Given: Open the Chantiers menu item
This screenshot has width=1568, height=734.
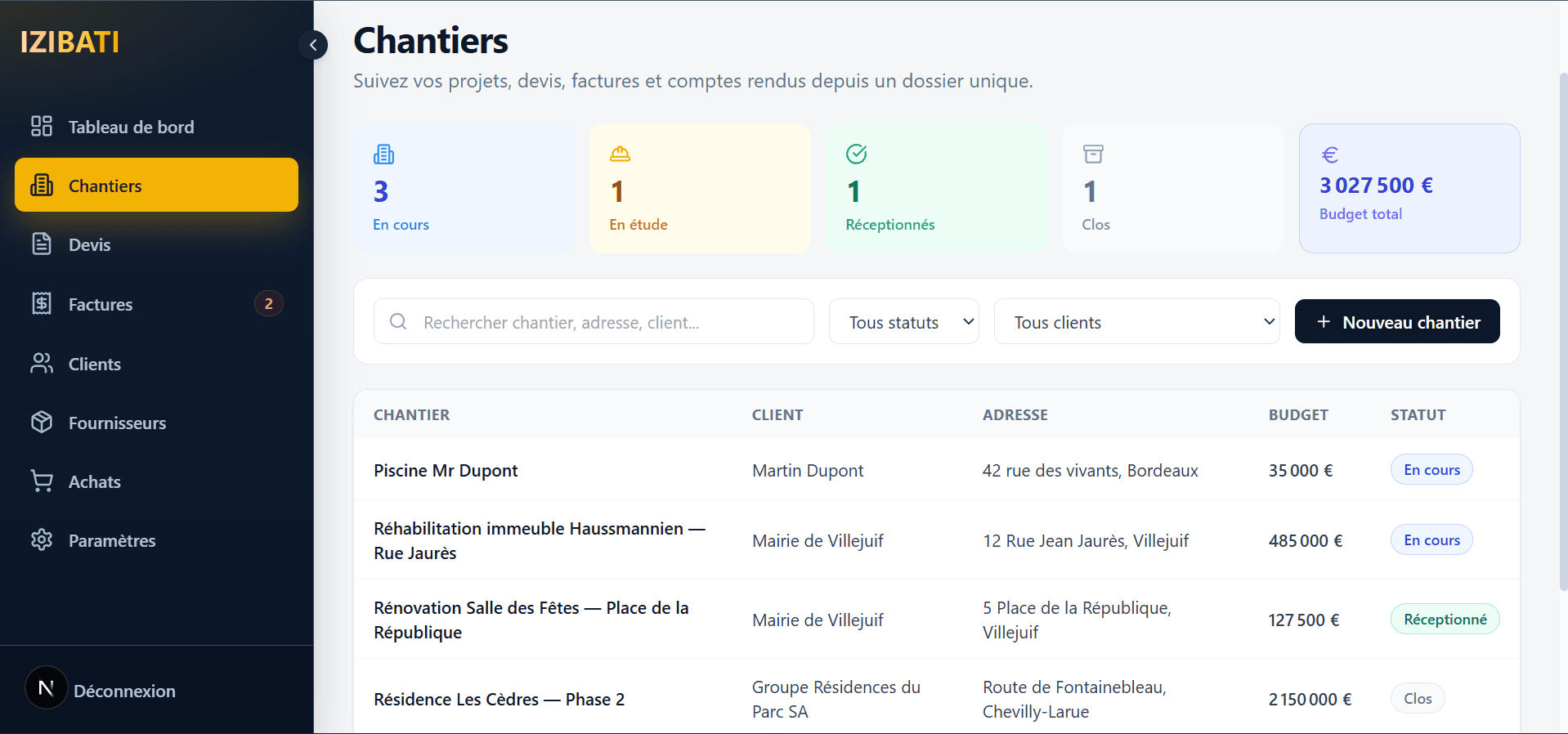Looking at the screenshot, I should click(156, 186).
